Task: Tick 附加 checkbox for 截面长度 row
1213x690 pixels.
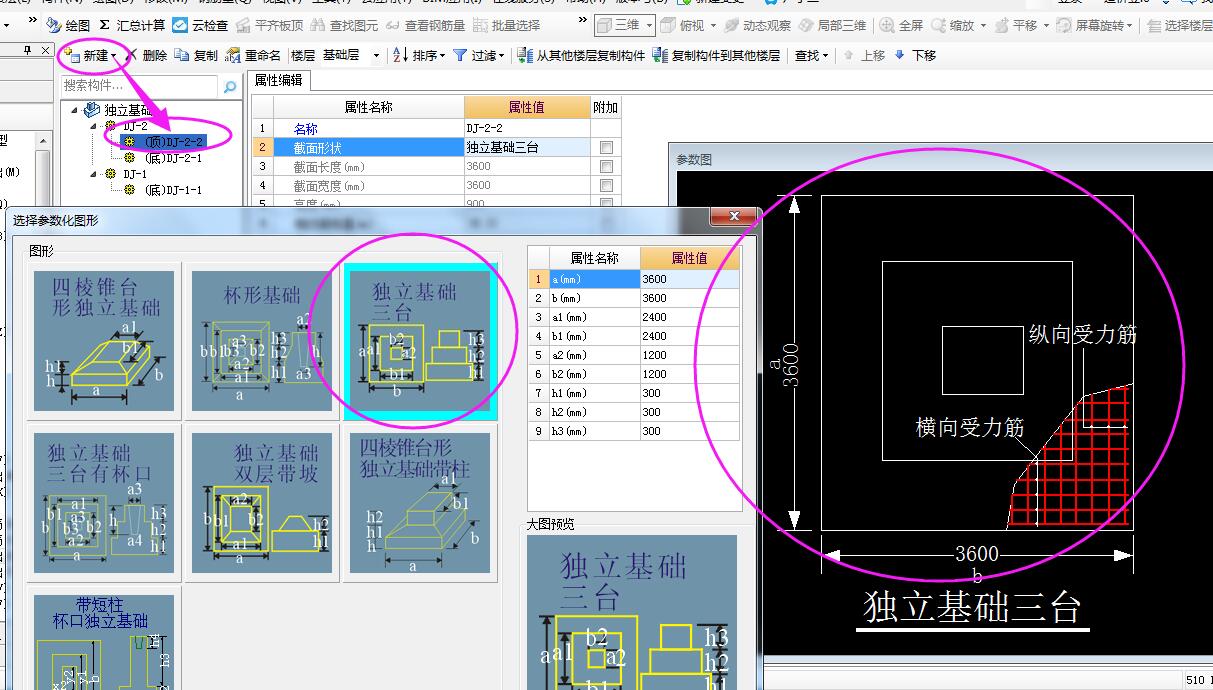Action: tap(606, 166)
